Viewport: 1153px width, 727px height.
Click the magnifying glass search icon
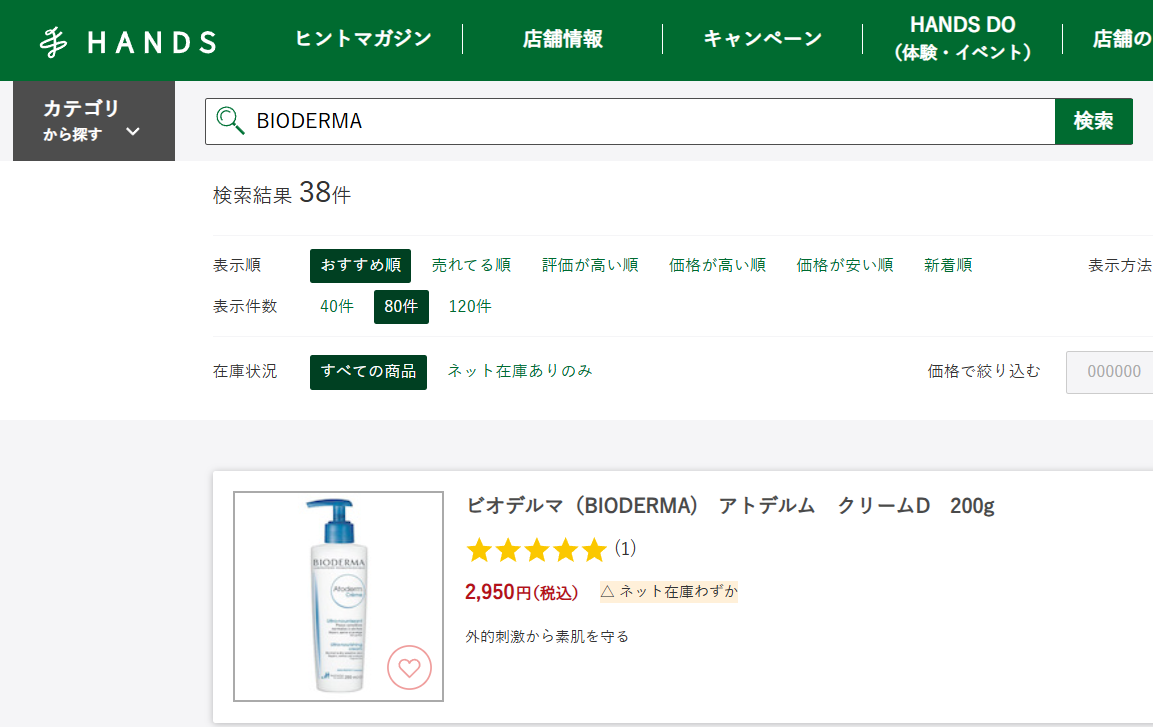point(230,121)
